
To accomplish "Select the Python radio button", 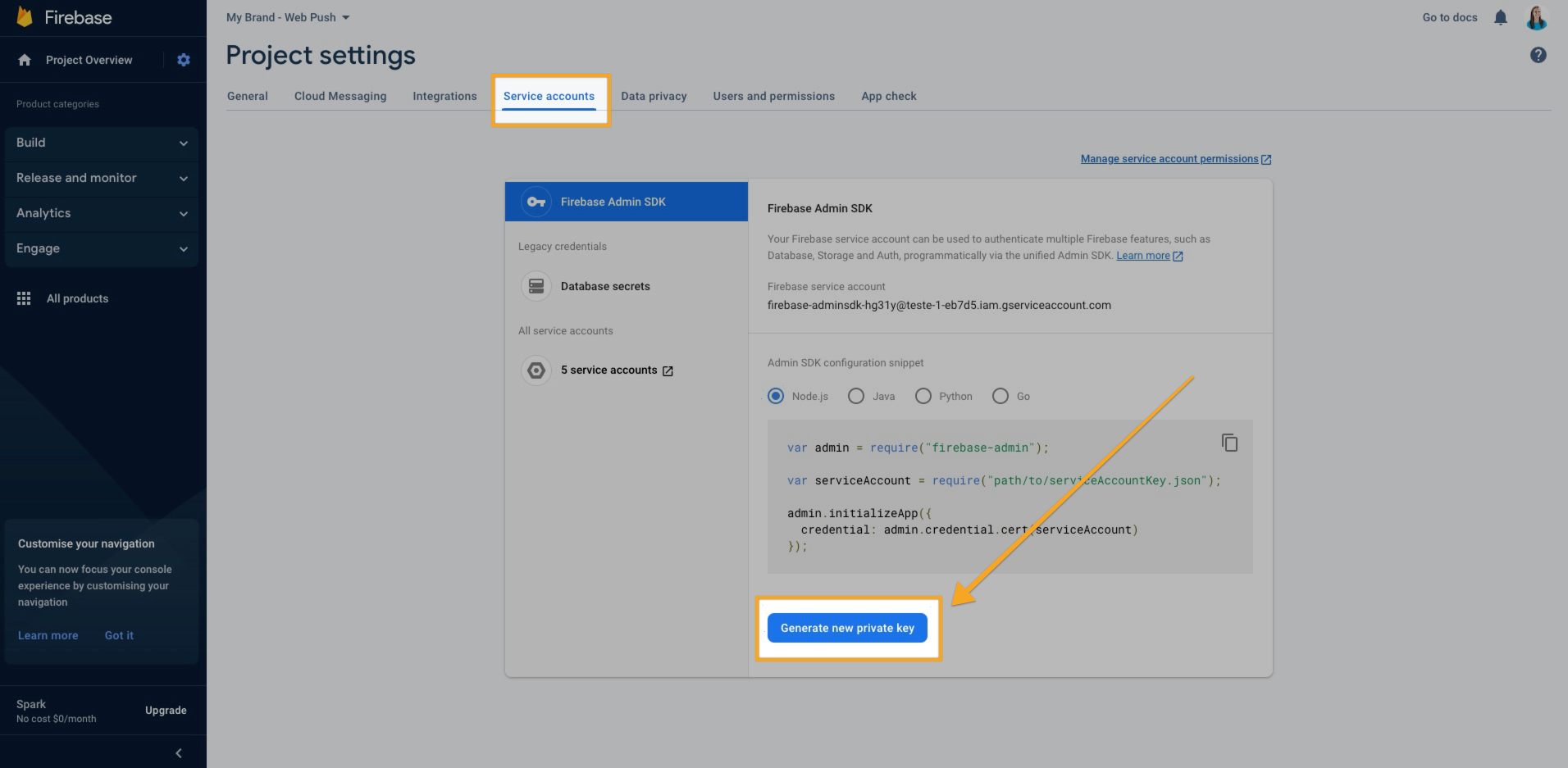I will 923,396.
